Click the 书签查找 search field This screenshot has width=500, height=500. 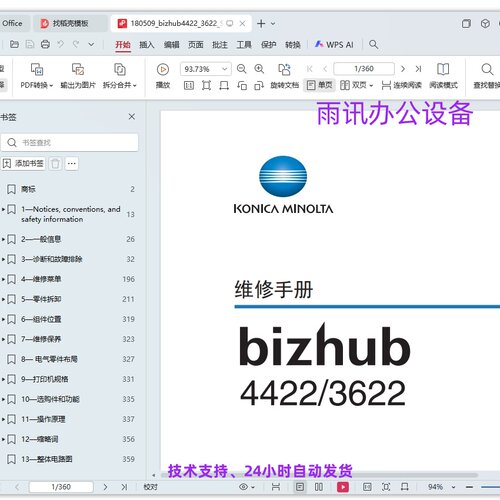pos(70,143)
